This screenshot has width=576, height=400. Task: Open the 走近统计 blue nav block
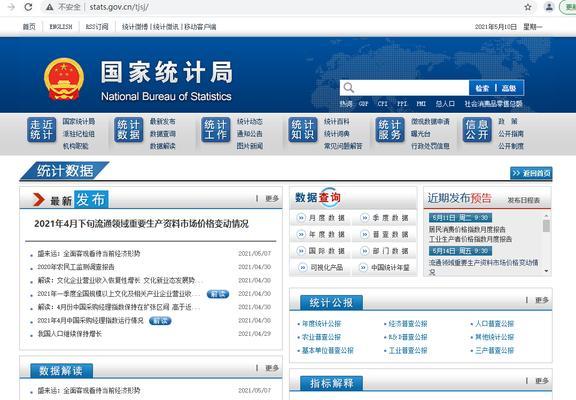click(42, 130)
